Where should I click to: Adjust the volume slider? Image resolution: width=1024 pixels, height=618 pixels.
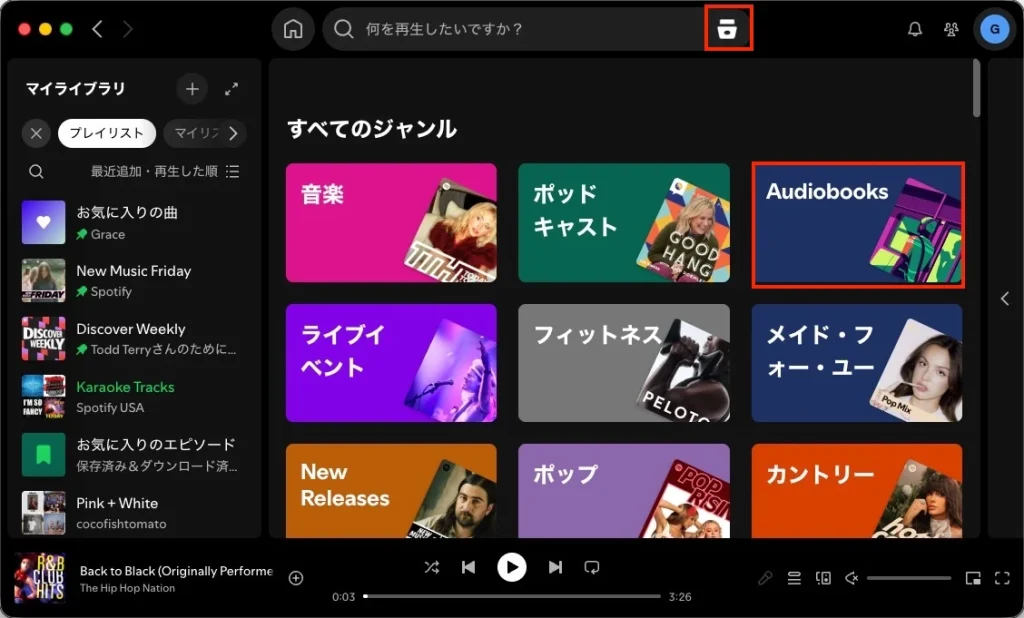[908, 578]
